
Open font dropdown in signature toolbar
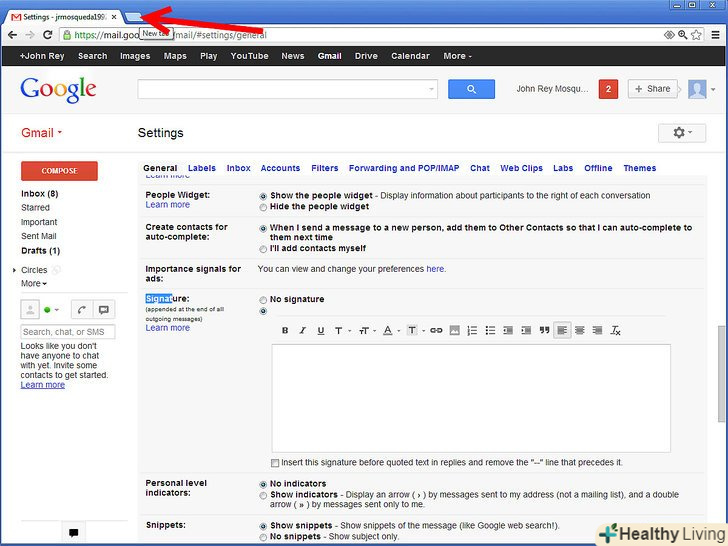pyautogui.click(x=342, y=331)
